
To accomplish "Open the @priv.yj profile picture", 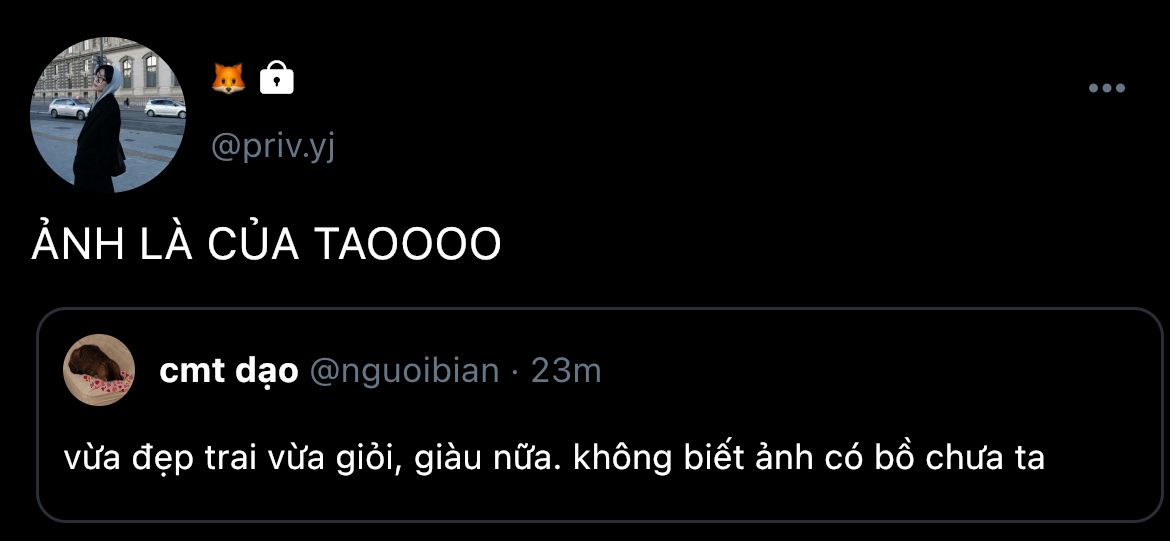I will (107, 115).
